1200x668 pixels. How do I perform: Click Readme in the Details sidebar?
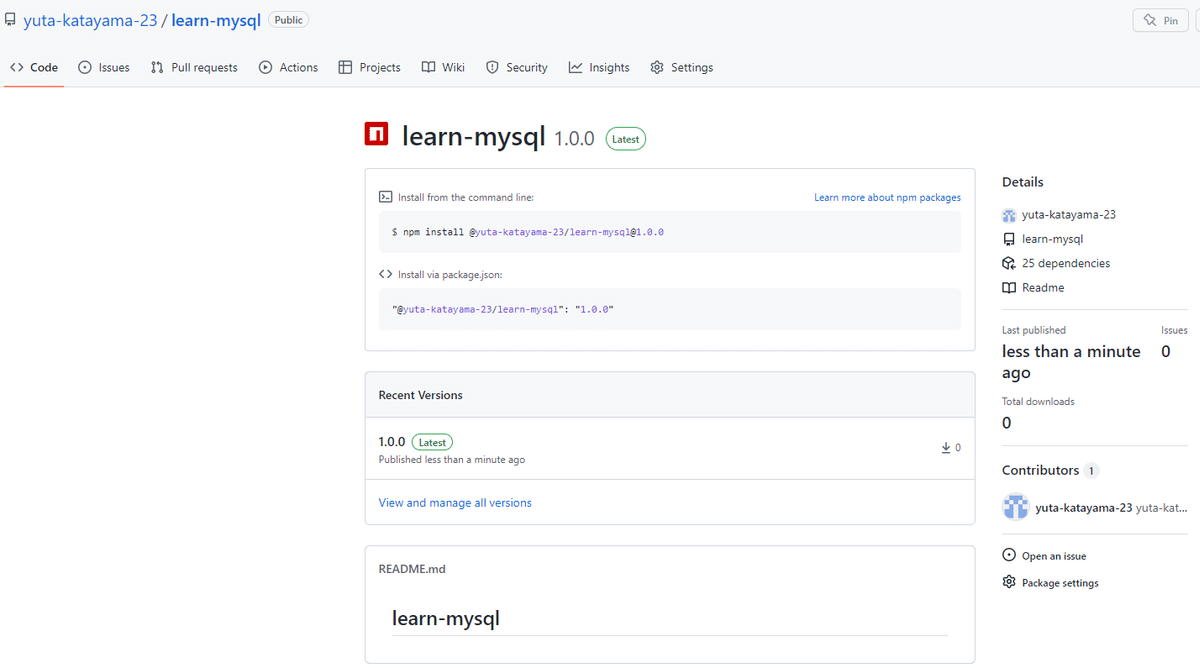pyautogui.click(x=1042, y=287)
